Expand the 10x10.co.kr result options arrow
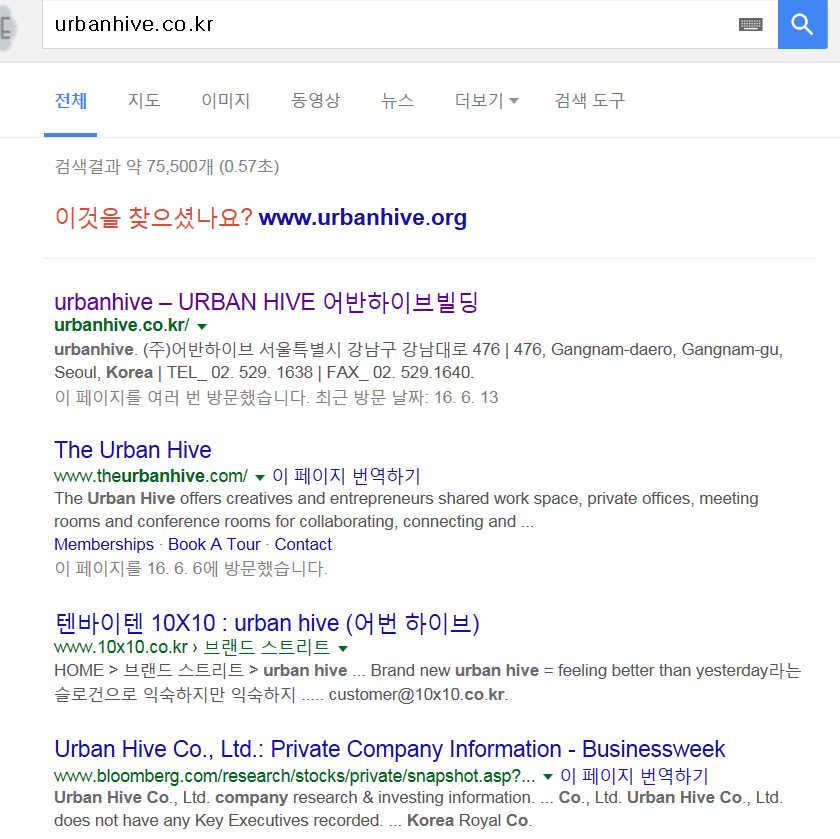Image resolution: width=840 pixels, height=839 pixels. click(343, 649)
